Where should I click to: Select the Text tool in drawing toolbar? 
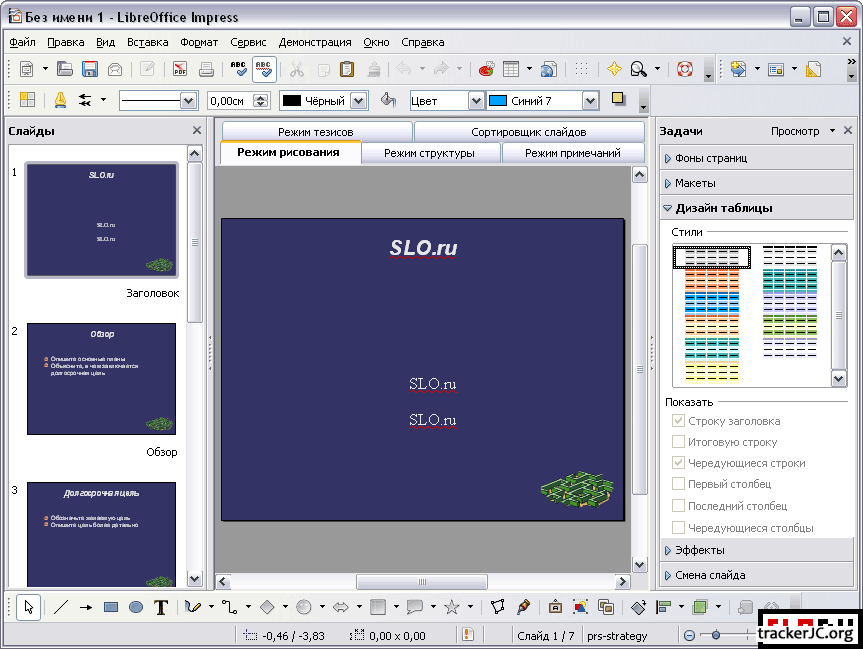160,607
